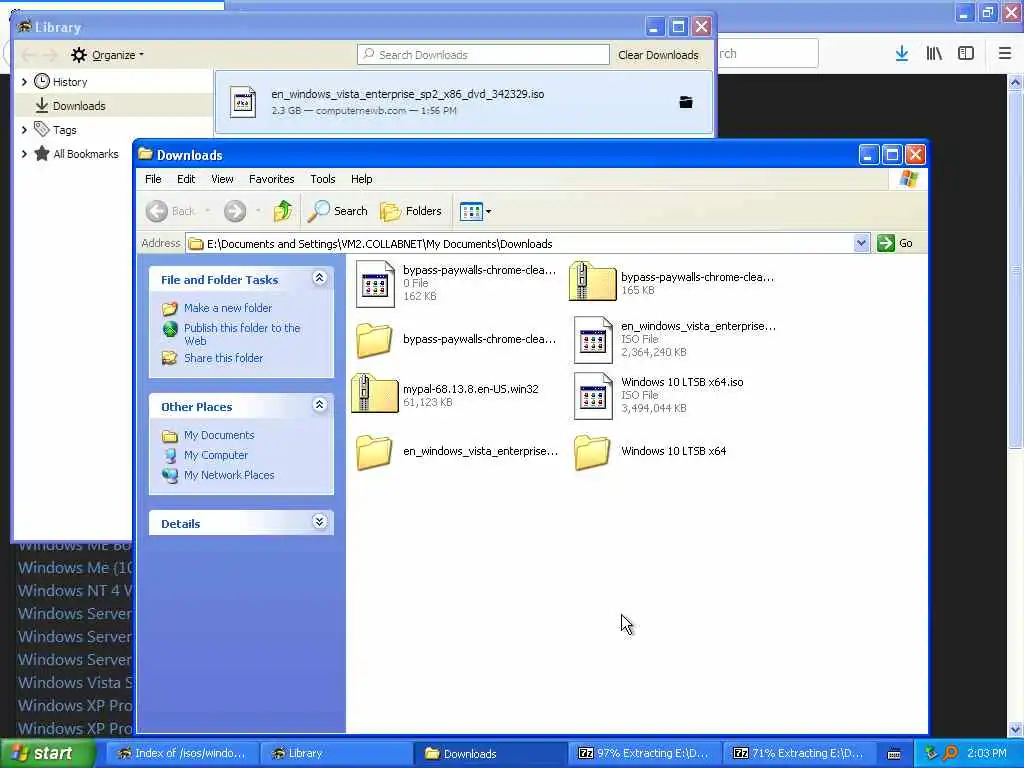Screen dimensions: 1024x768
Task: Click the Windows Me link in browser page
Action: click(74, 568)
